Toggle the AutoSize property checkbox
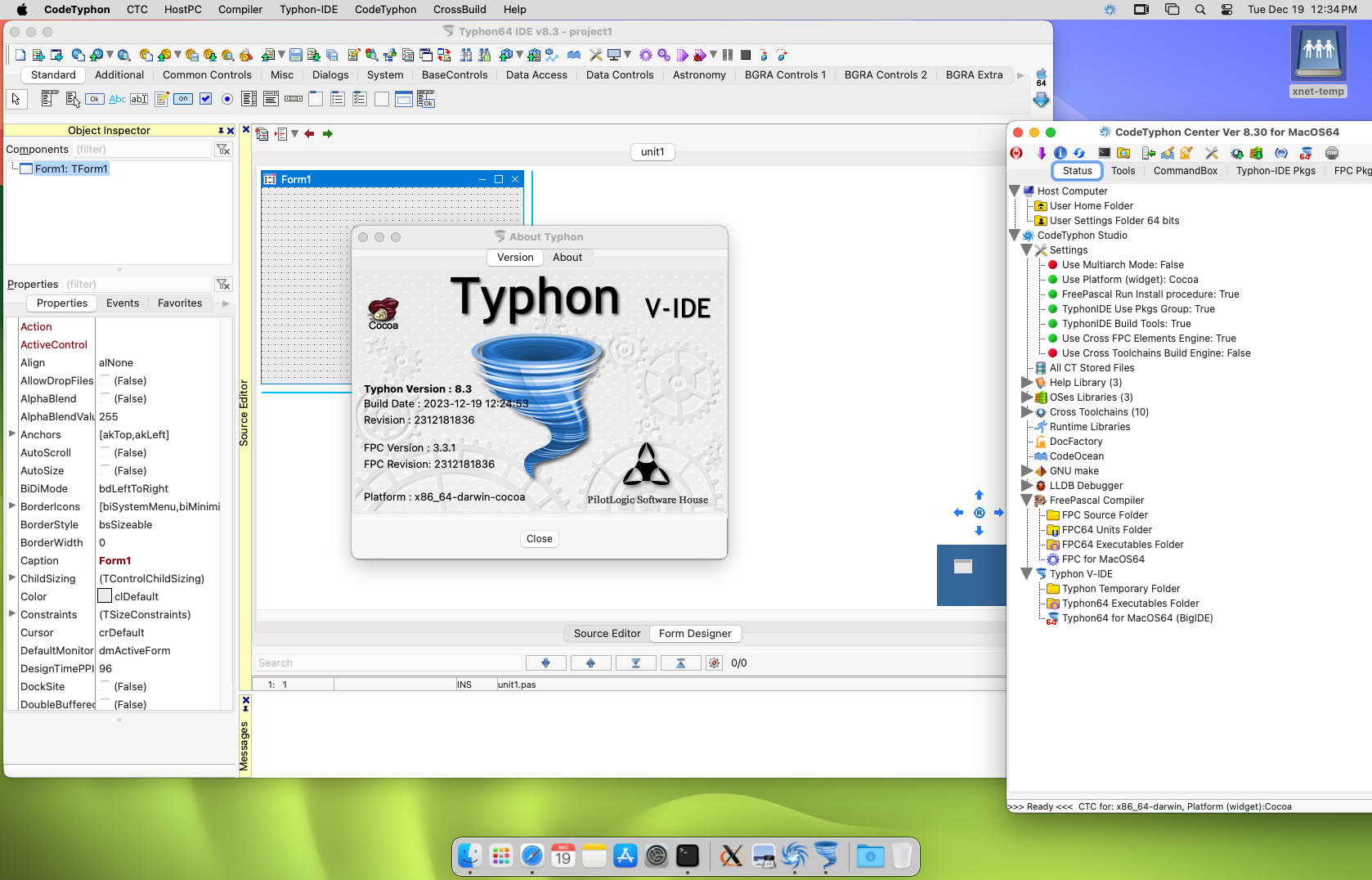Viewport: 1372px width, 880px height. 105,471
